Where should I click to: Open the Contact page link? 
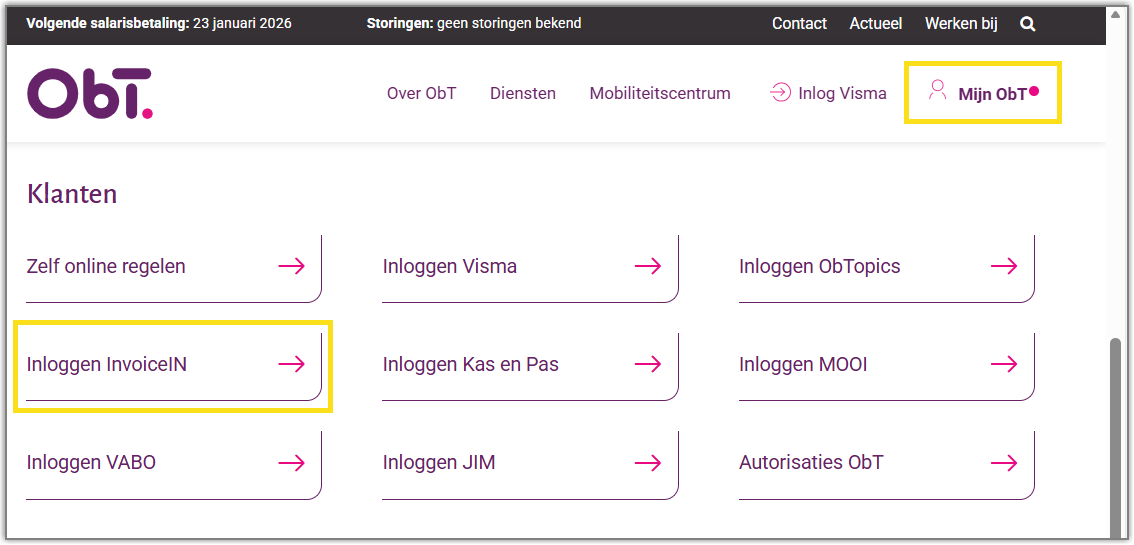[x=799, y=23]
